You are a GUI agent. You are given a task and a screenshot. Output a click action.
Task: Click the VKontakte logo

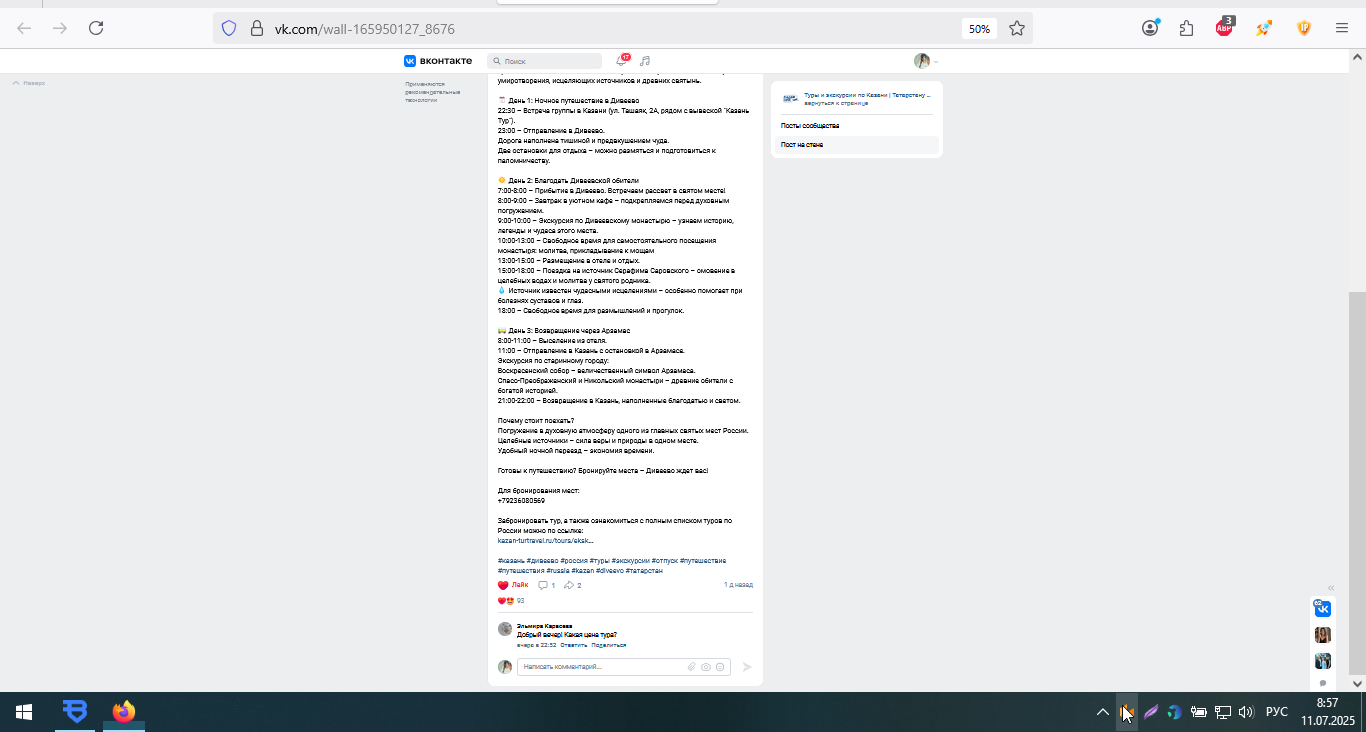(438, 61)
